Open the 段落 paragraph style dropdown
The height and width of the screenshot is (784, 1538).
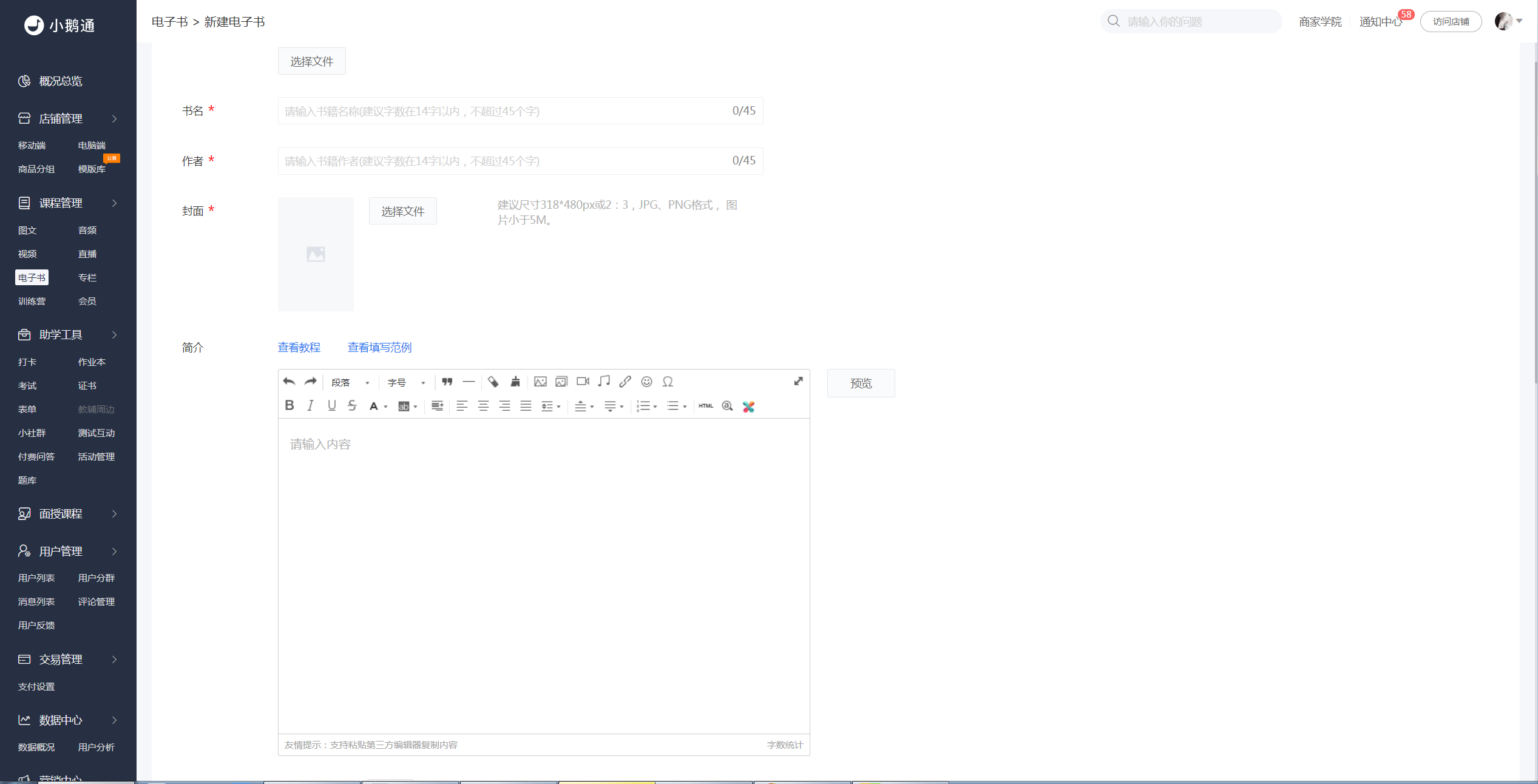(350, 382)
